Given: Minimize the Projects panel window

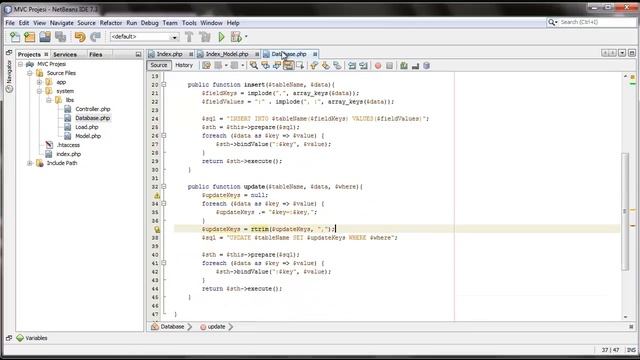Looking at the screenshot, I should pos(138,54).
